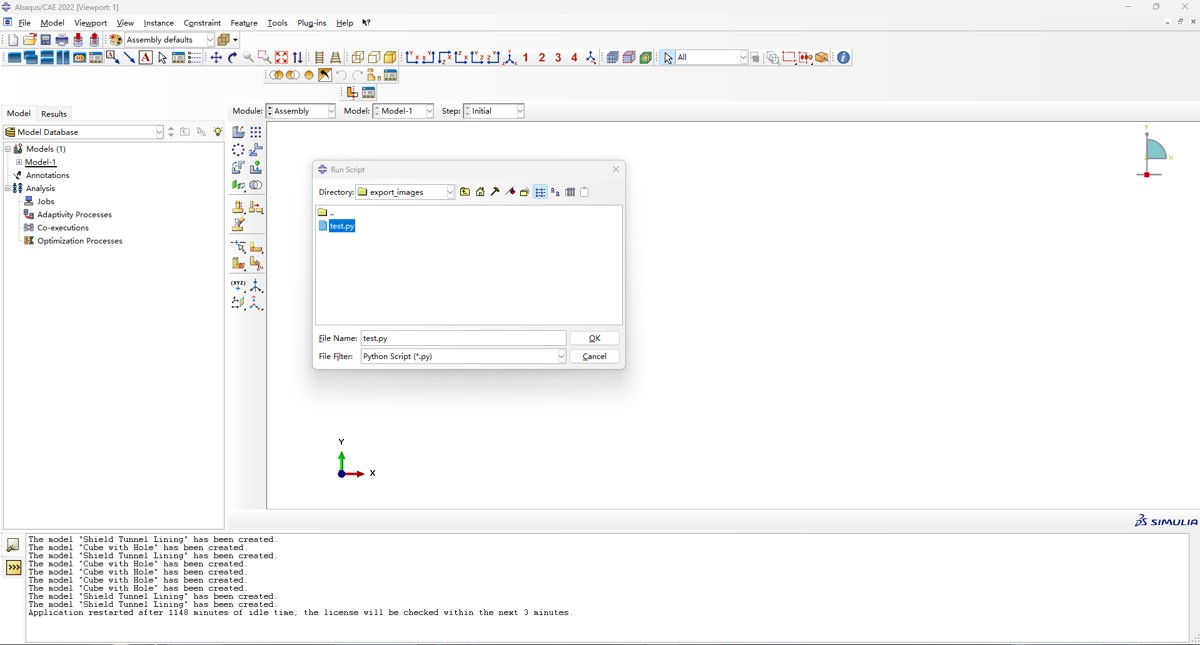Click the message area icon above >>>
The image size is (1200, 645).
(13, 545)
